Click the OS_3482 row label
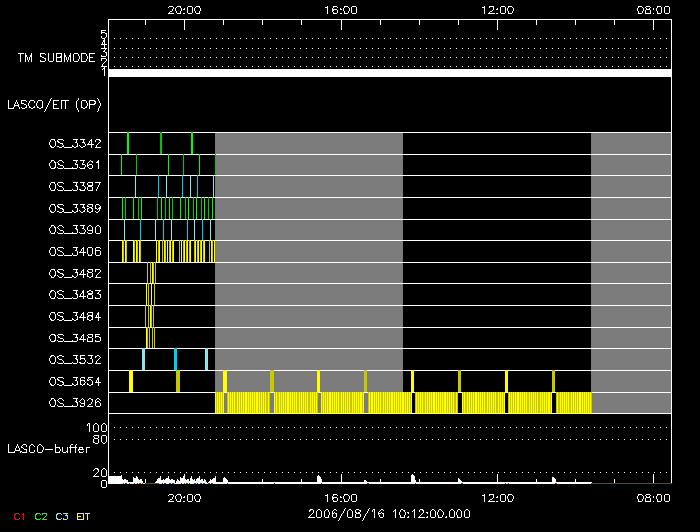The height and width of the screenshot is (532, 700). [x=74, y=273]
